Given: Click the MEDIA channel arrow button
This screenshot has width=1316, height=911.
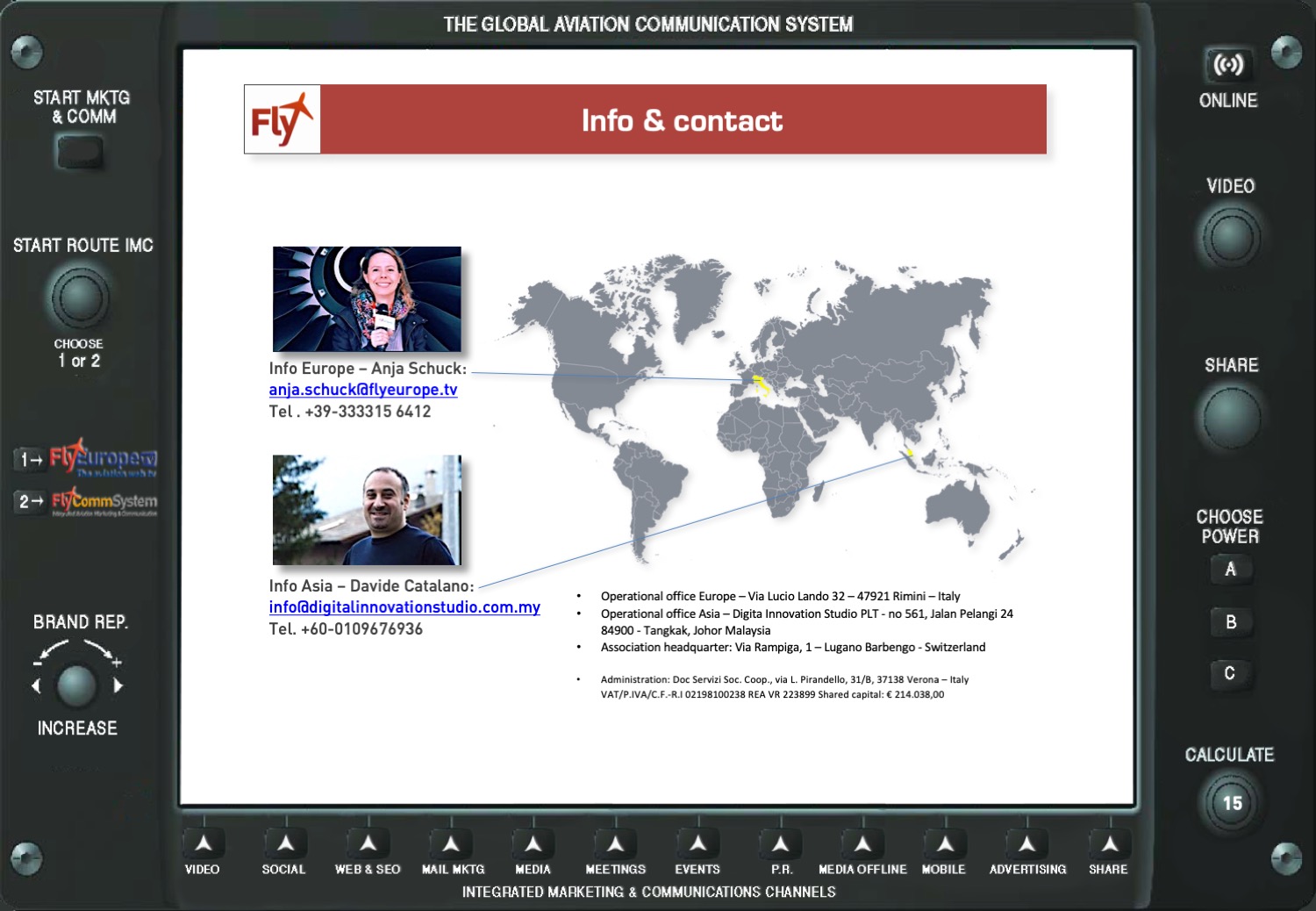Looking at the screenshot, I should [533, 843].
